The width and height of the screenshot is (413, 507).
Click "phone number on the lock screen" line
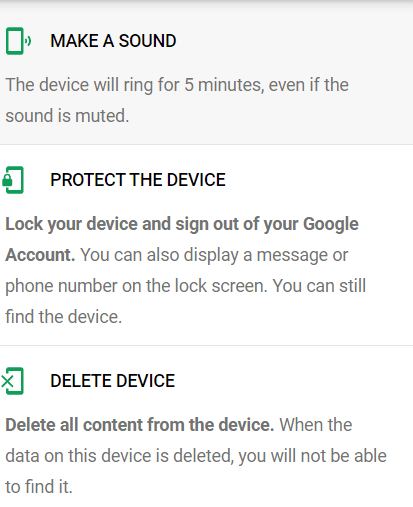point(136,286)
